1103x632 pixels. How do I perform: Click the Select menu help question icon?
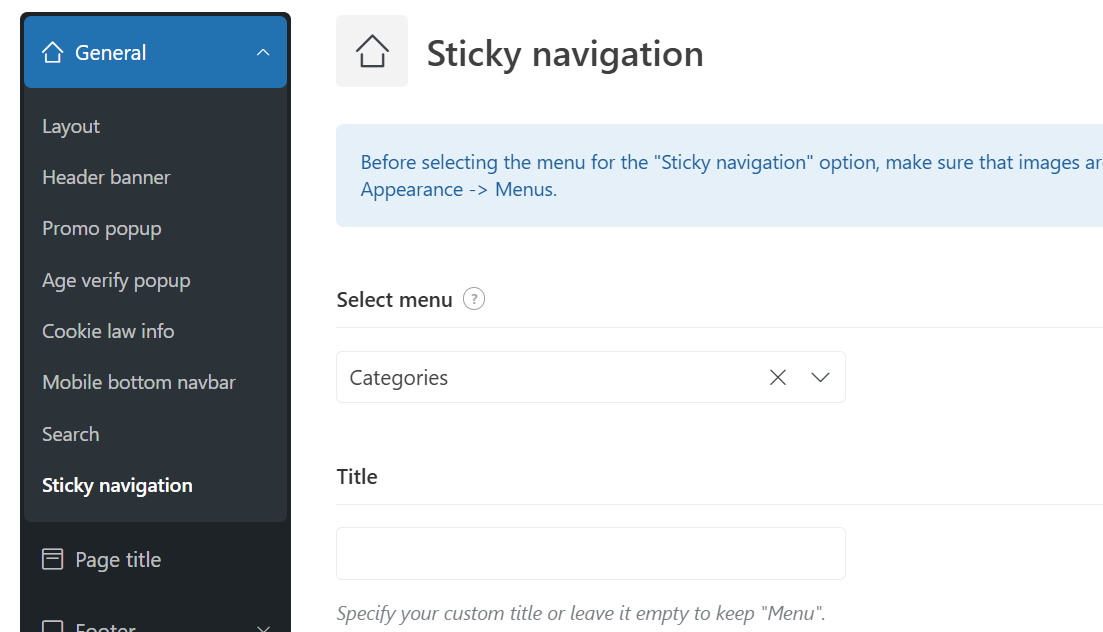(x=474, y=299)
